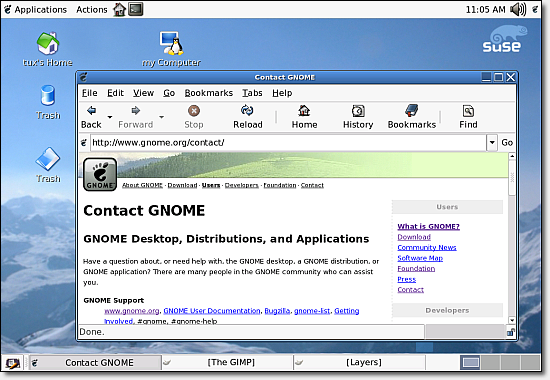Follow the Community News sidebar link
The width and height of the screenshot is (550, 380).
(427, 247)
